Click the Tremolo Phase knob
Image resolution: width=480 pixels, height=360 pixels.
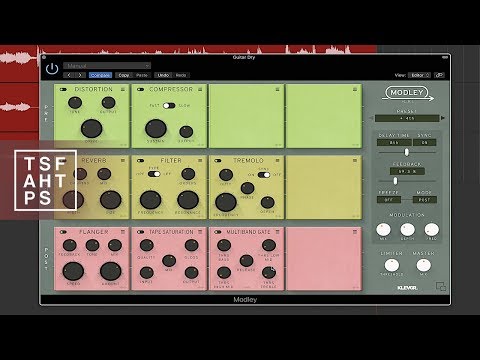pos(247,188)
